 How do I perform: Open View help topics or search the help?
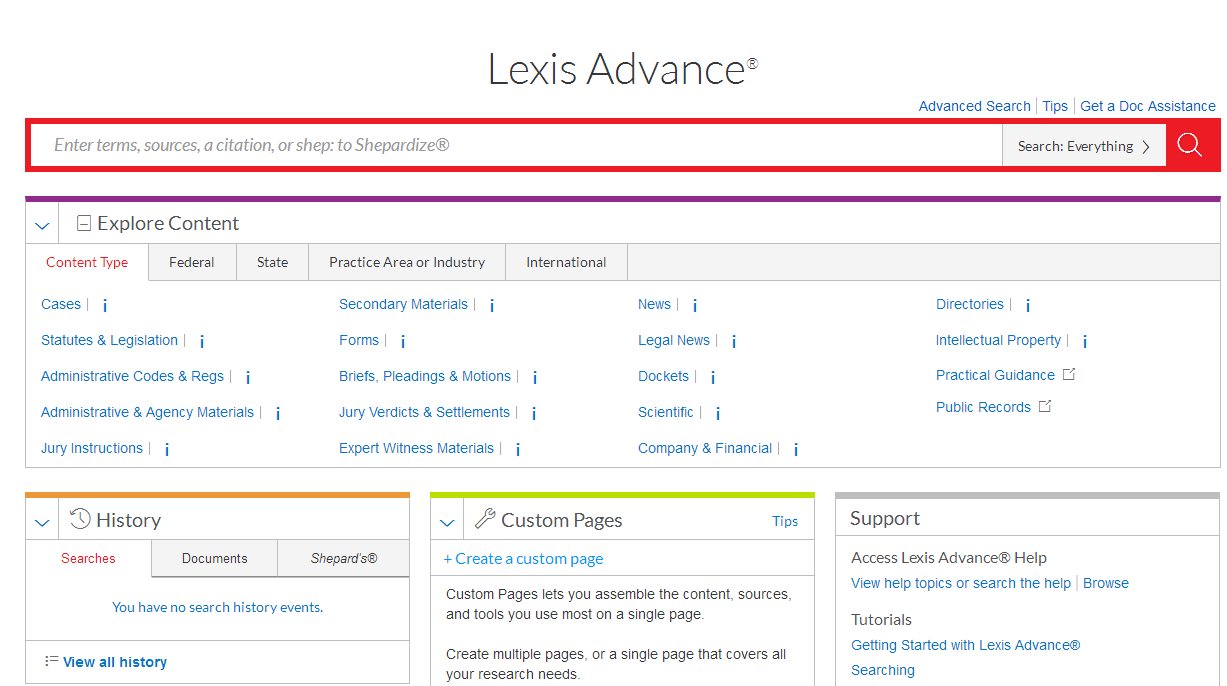pyautogui.click(x=961, y=583)
